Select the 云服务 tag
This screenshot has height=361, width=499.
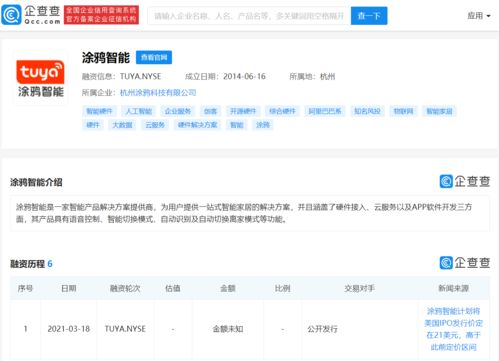coord(155,125)
